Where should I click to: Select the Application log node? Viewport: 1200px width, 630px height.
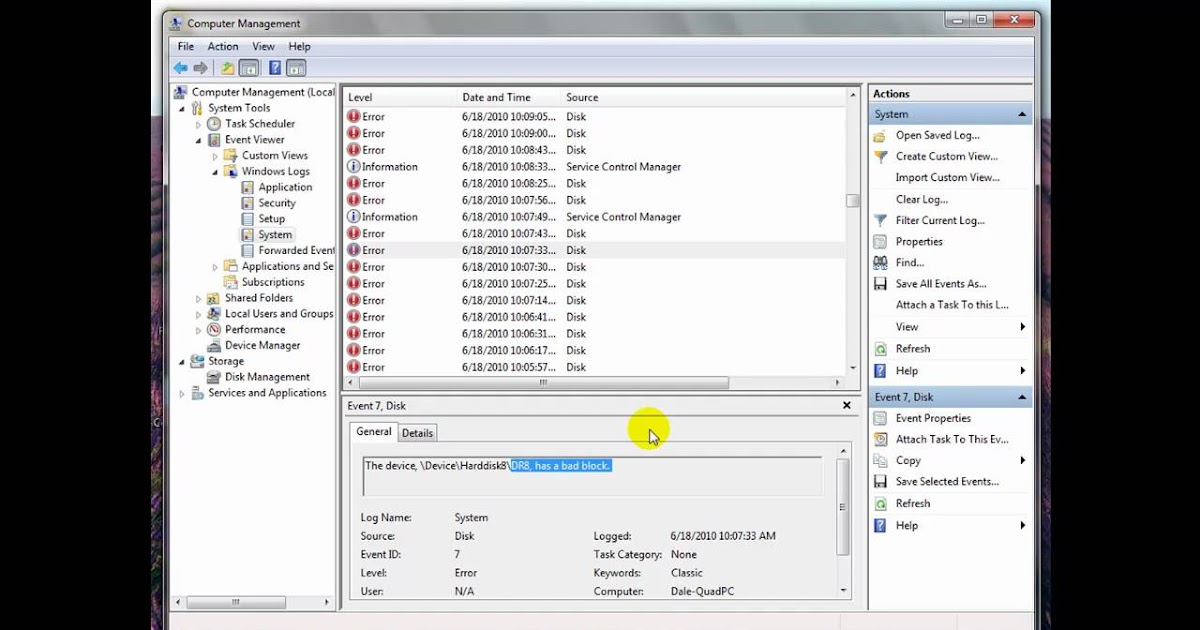285,187
